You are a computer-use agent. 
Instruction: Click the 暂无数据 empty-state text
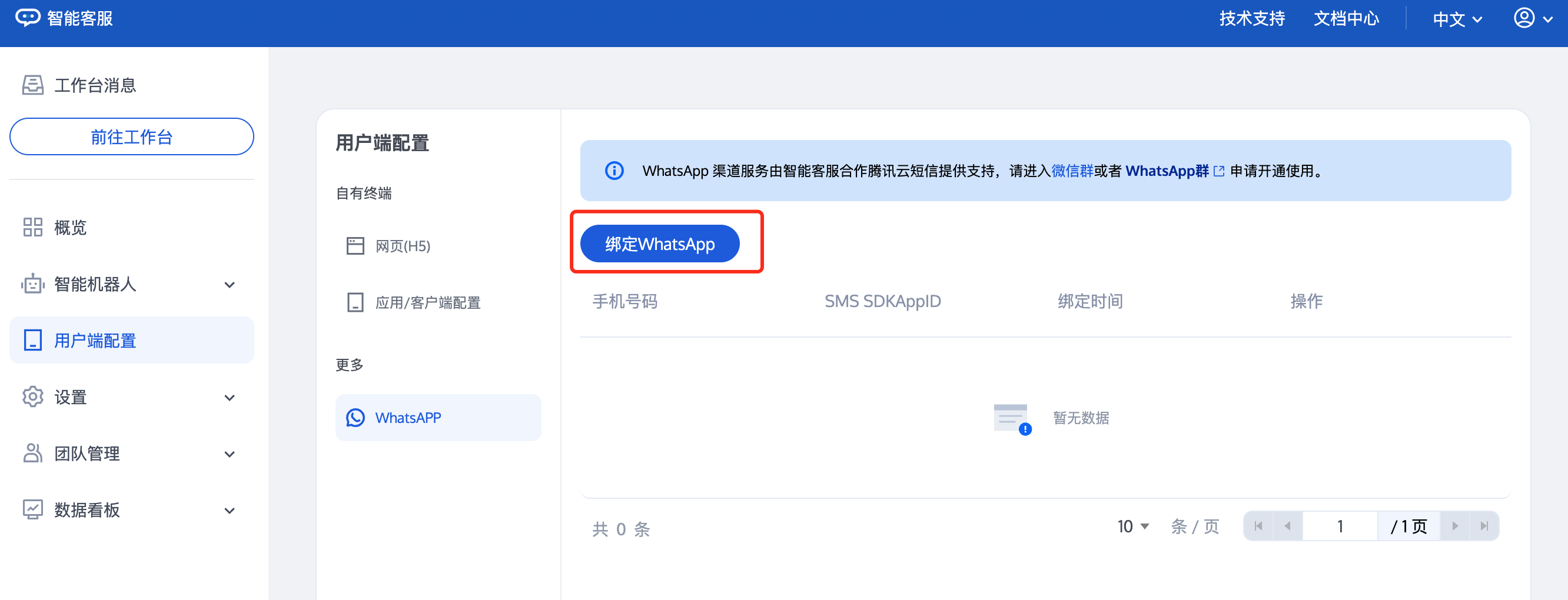1081,418
